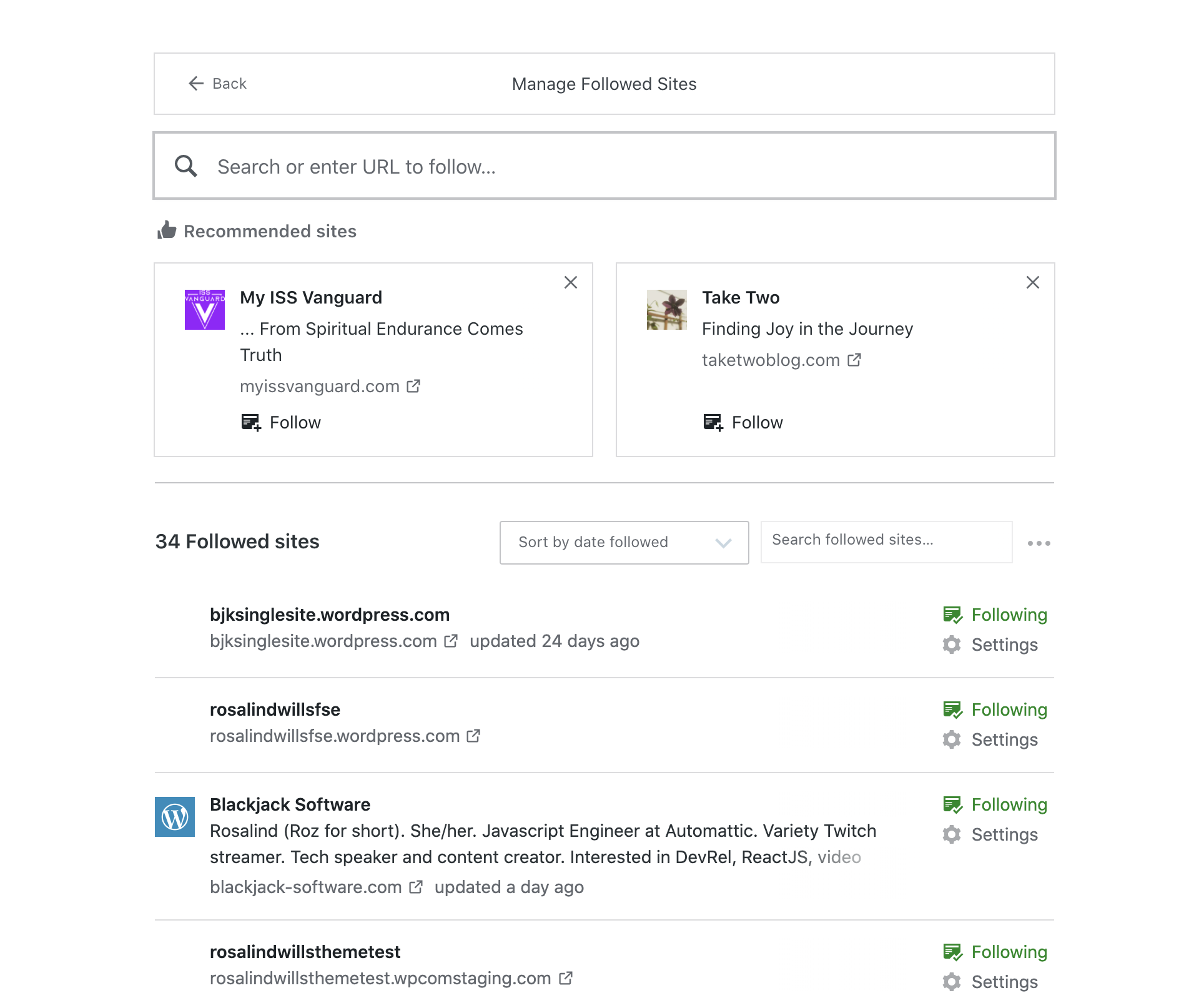Click the Search followed sites field
1204x1008 pixels.
point(886,541)
